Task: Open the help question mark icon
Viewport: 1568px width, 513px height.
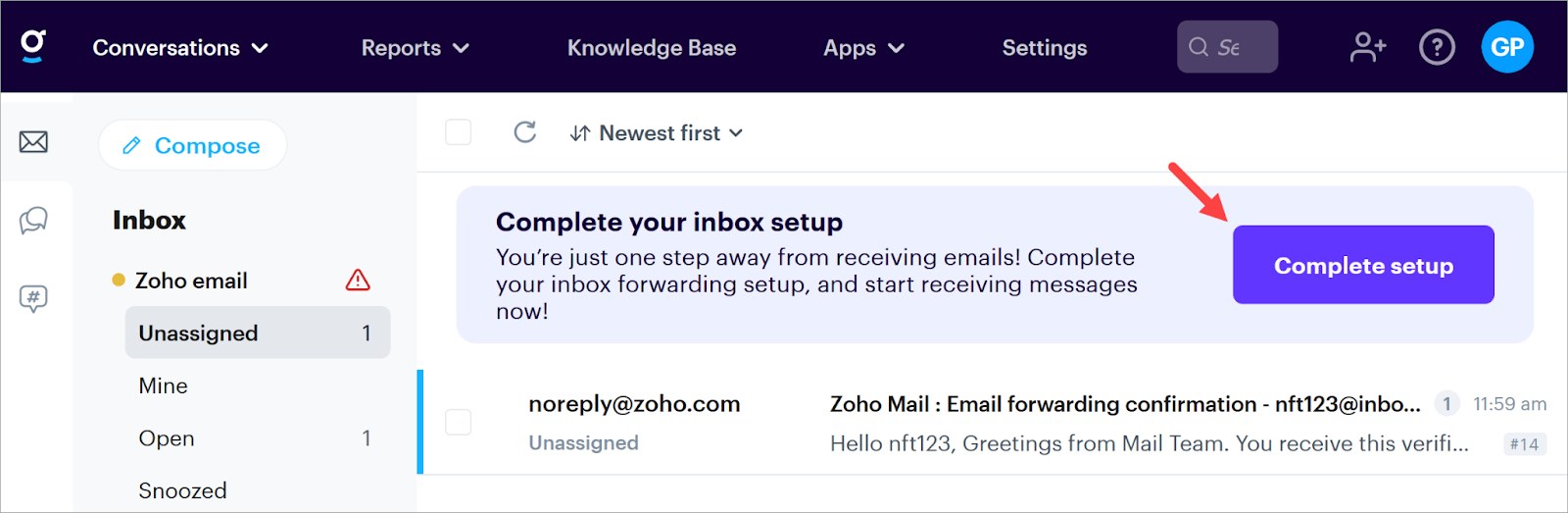Action: (1437, 47)
